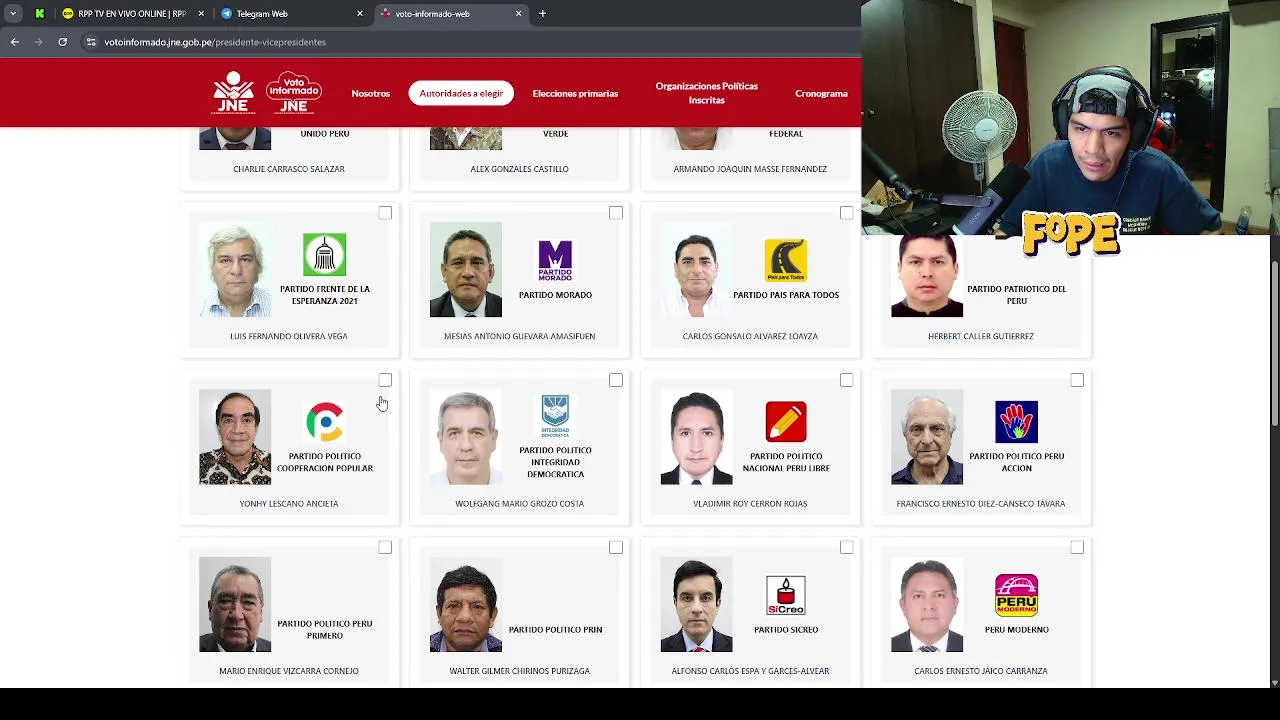The height and width of the screenshot is (720, 1280).
Task: Open the Elecciones primarias menu
Action: [575, 93]
